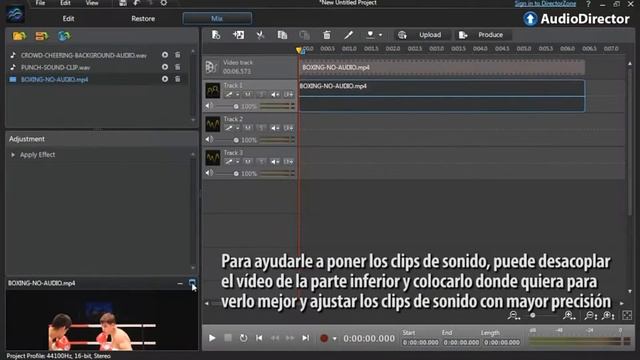Start playback with the Play button
This screenshot has height=360, width=640.
212,338
